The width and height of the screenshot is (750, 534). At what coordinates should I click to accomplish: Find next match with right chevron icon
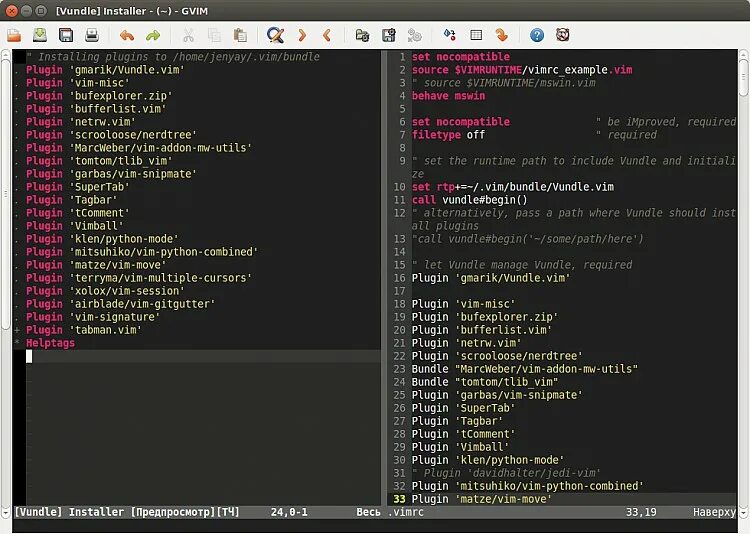(302, 35)
